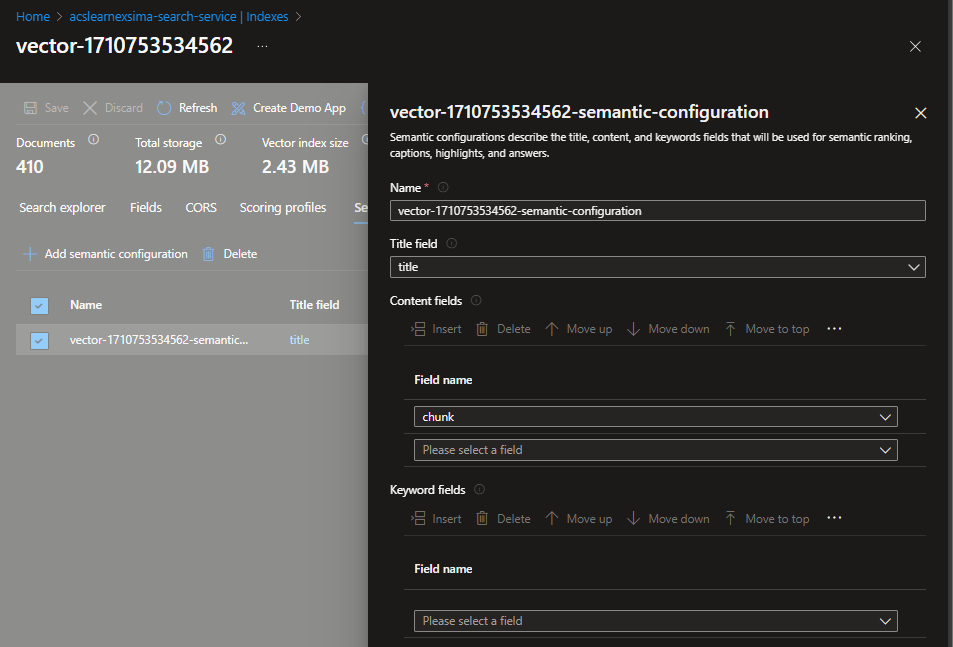Open the acslearnexsima-search-service Indexes breadcrumb

(x=179, y=17)
